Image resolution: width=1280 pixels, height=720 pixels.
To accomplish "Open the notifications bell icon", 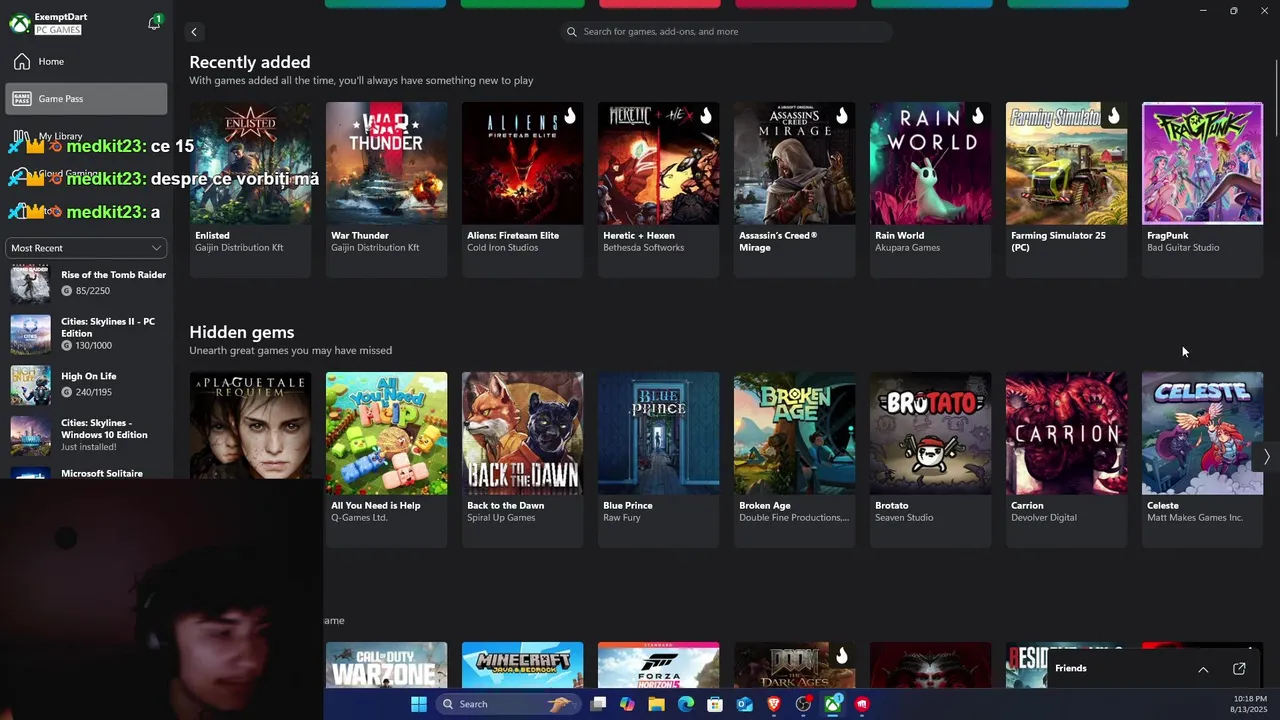I will coord(154,23).
